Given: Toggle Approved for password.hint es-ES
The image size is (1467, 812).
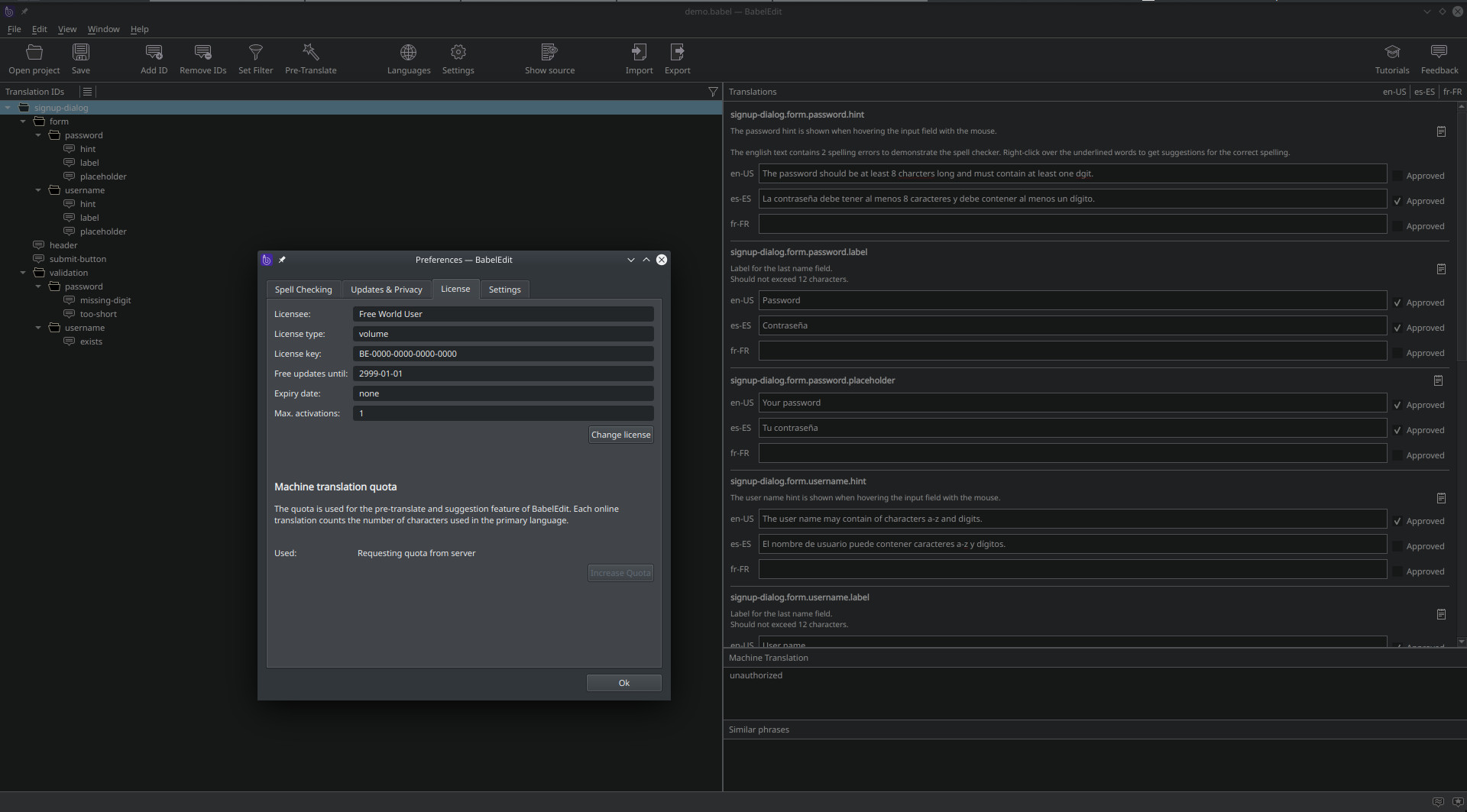Looking at the screenshot, I should click(x=1397, y=201).
